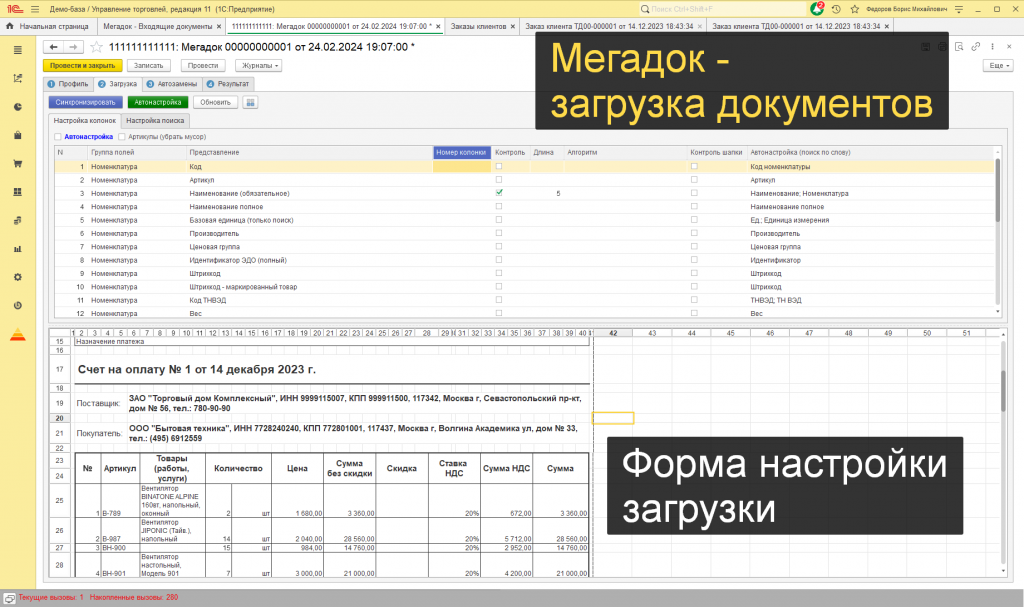This screenshot has height=607, width=1024.
Task: Select the Настройка колонок tab
Action: (85, 120)
